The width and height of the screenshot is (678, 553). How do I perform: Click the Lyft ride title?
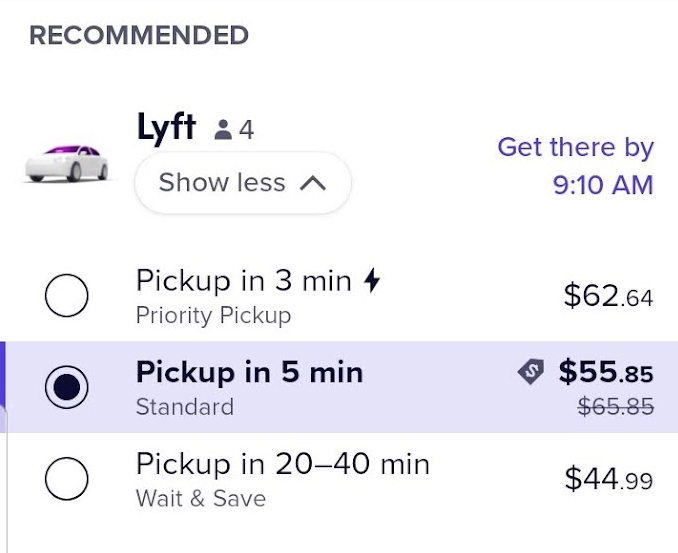(166, 128)
